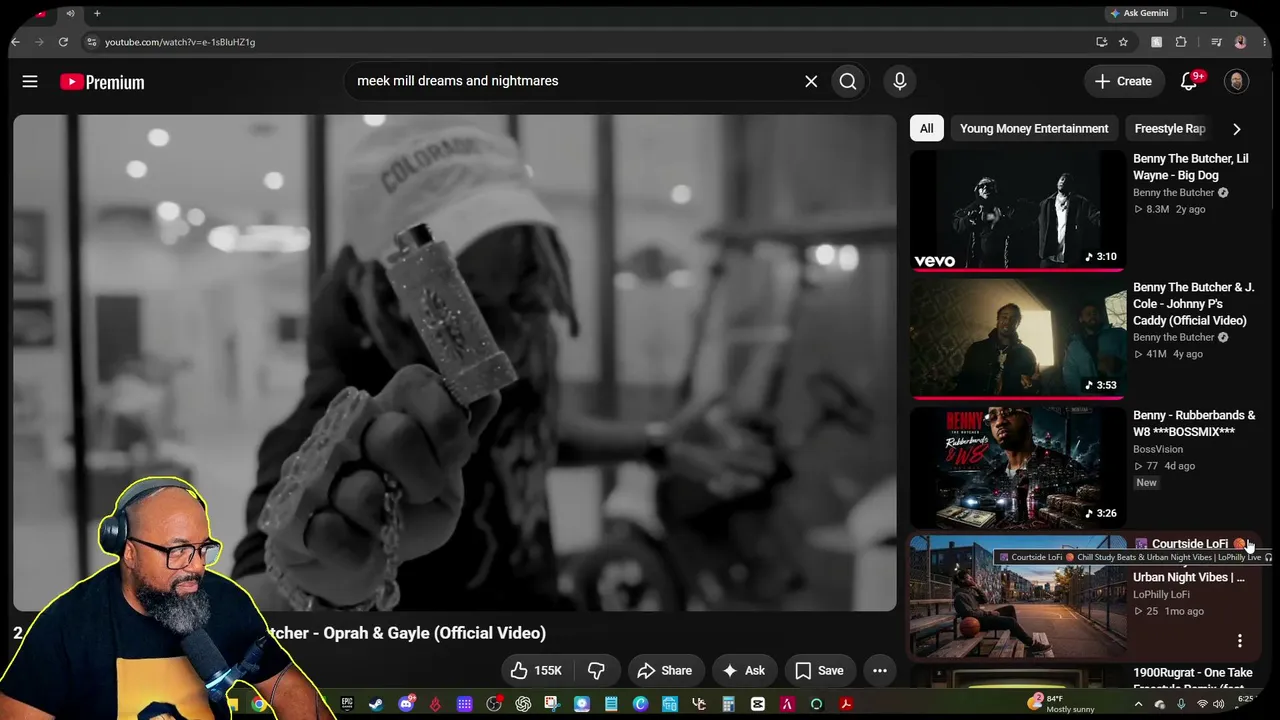Open the YouTube account avatar menu
Image resolution: width=1280 pixels, height=720 pixels.
click(x=1237, y=81)
